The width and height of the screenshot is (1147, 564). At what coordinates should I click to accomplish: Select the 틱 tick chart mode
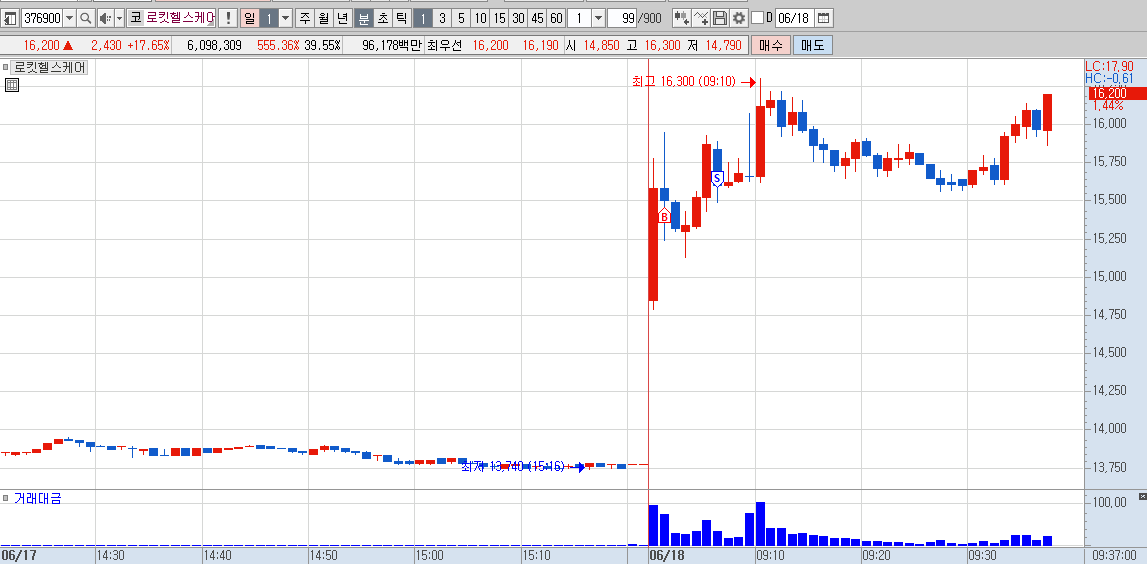pos(401,18)
